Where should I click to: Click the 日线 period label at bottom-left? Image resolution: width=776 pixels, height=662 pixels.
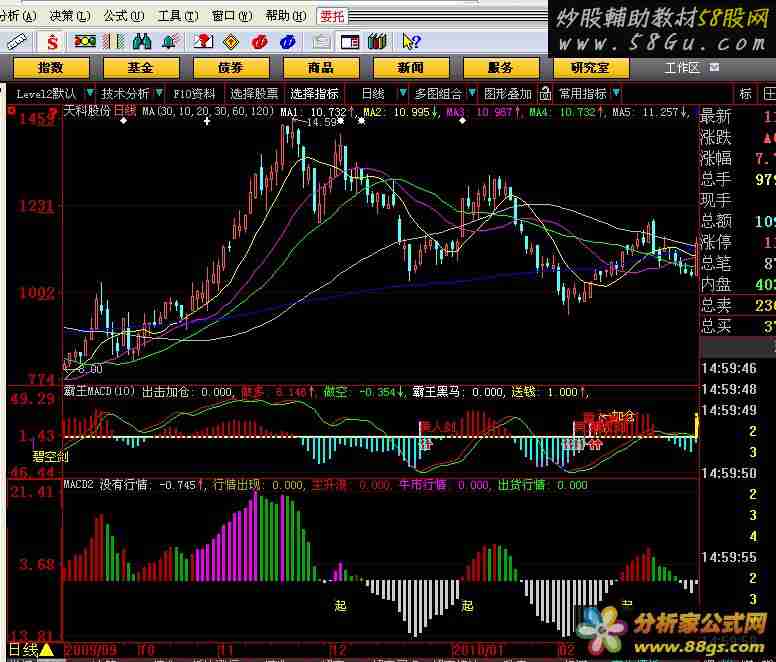[23, 650]
